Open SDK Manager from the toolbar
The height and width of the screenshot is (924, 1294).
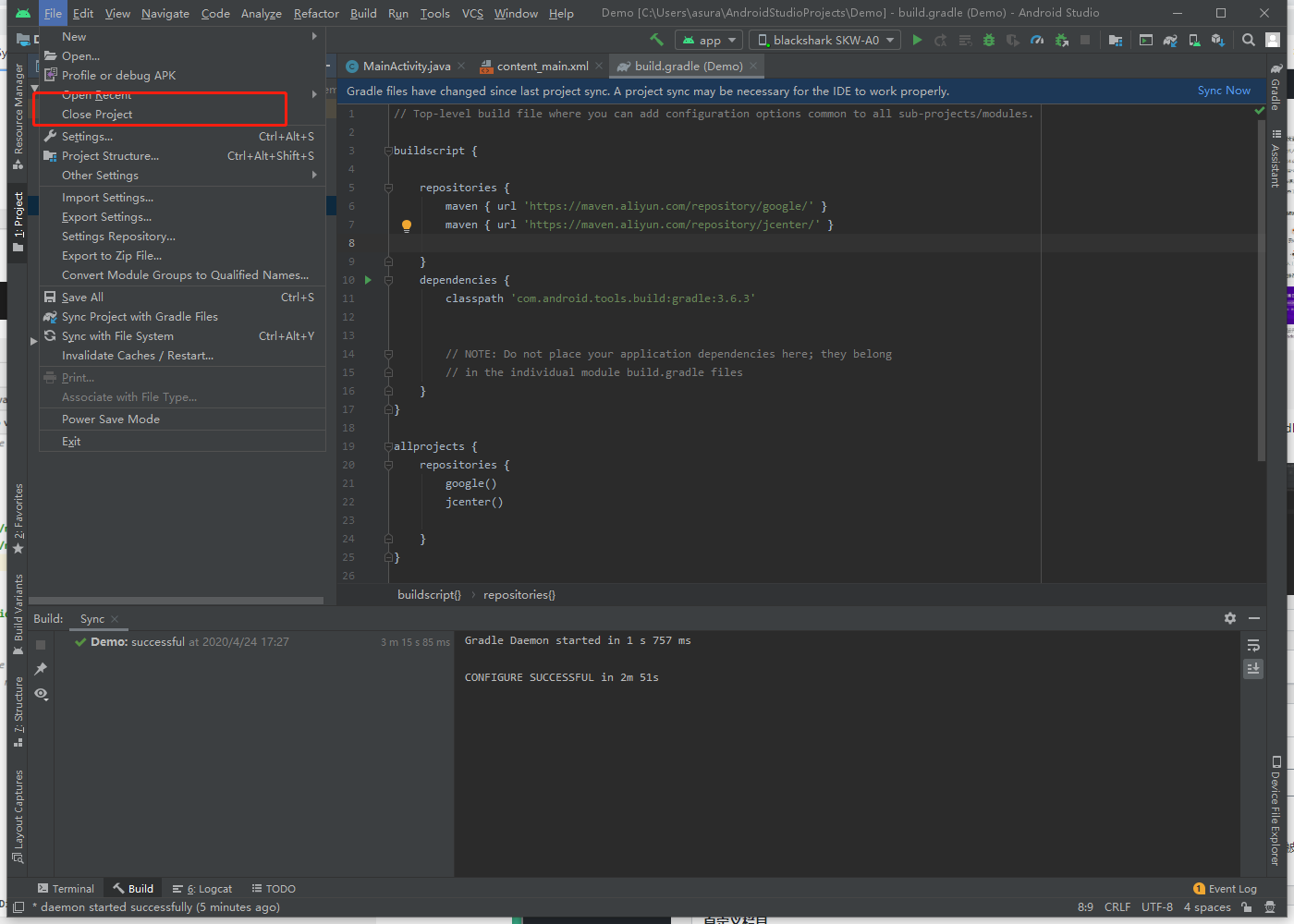[x=1217, y=40]
